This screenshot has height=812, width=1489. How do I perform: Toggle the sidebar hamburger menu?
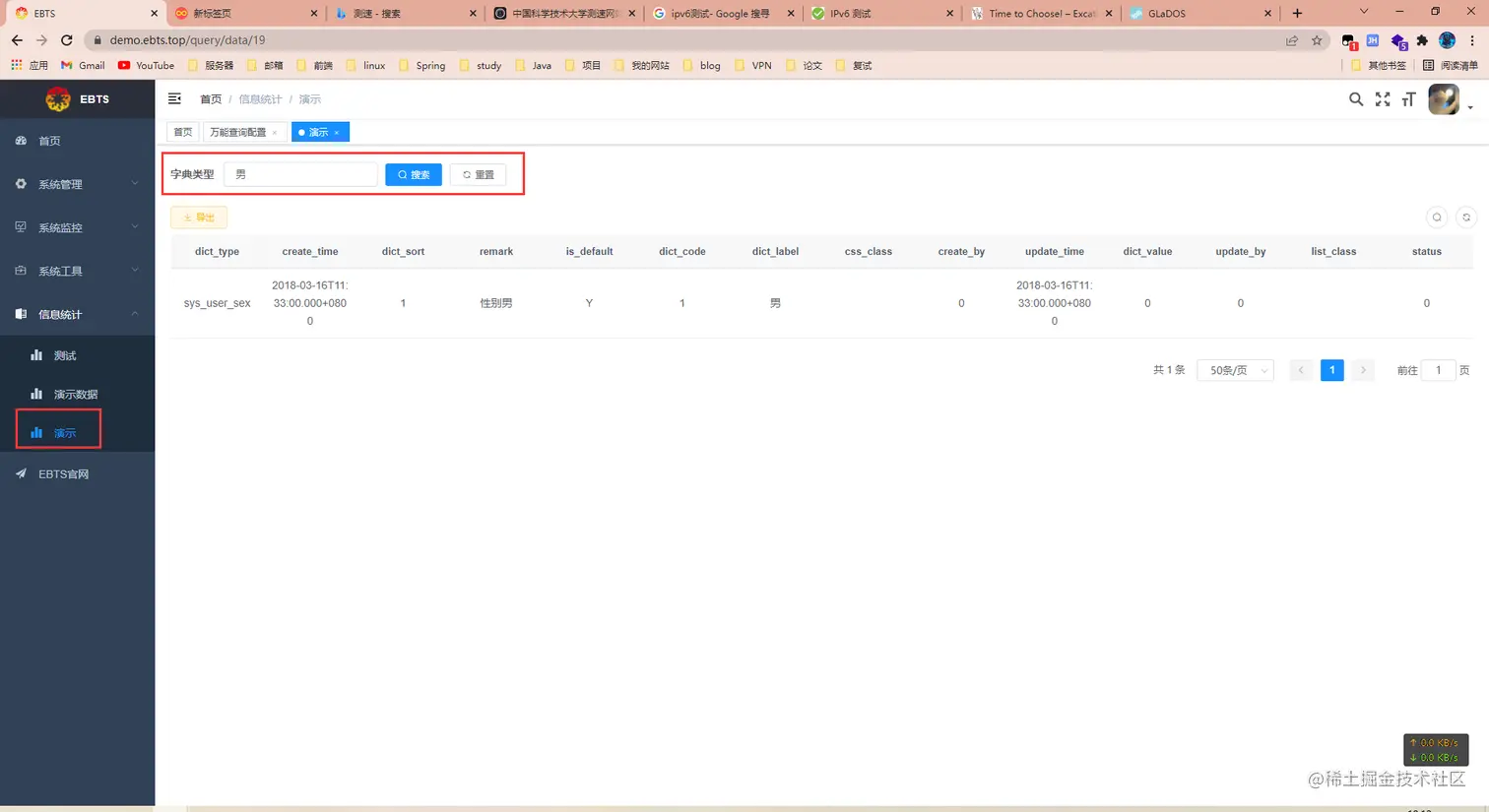coord(174,98)
